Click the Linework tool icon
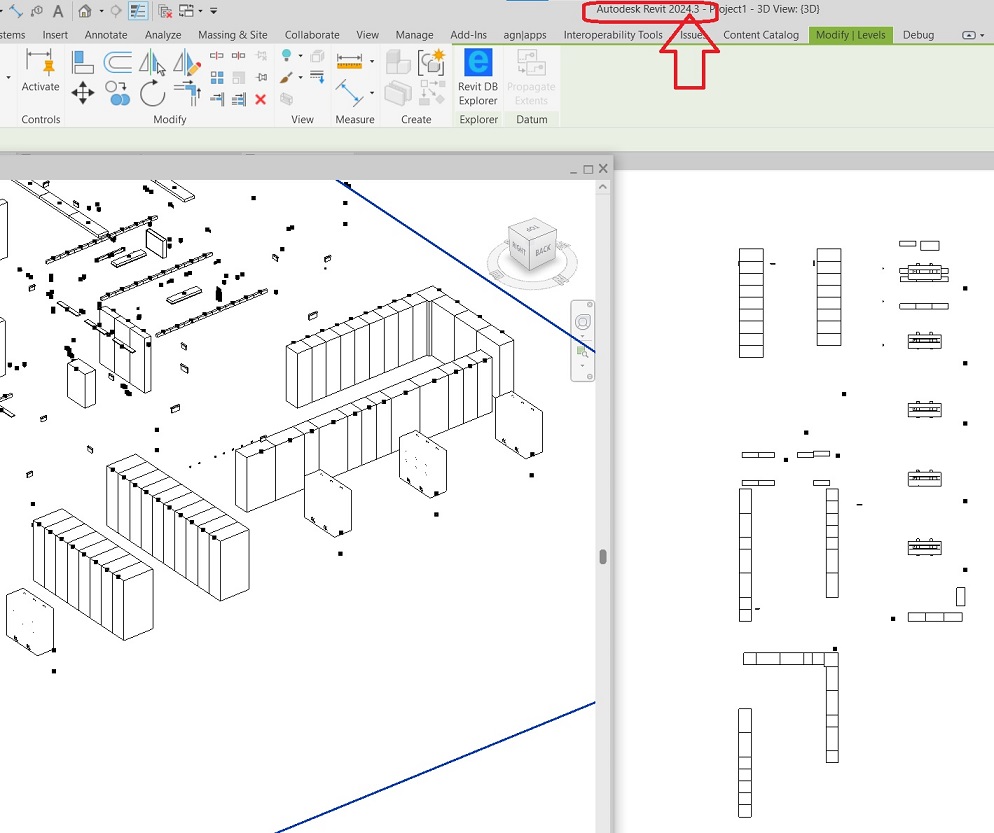 [x=317, y=78]
